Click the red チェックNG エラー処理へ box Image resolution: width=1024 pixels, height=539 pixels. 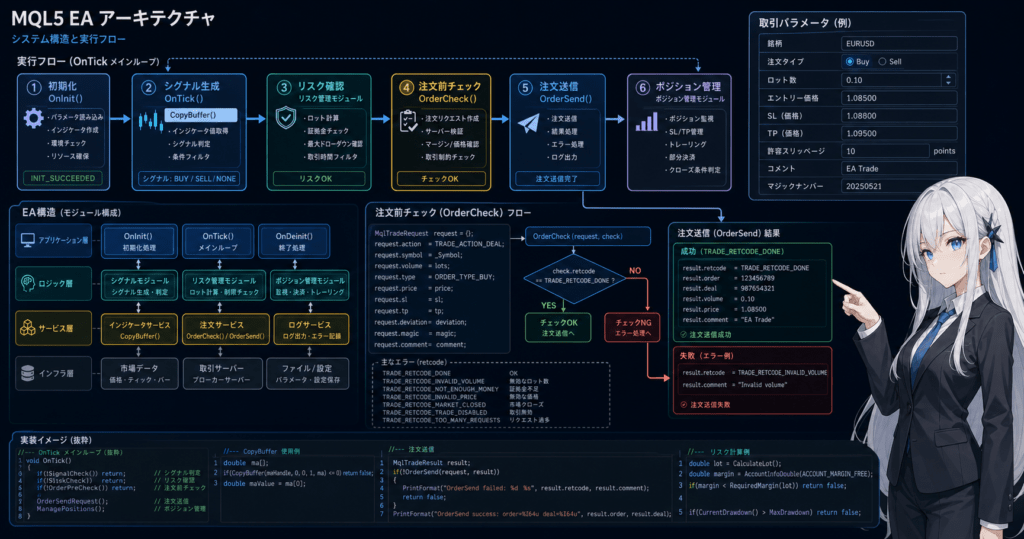pos(633,327)
